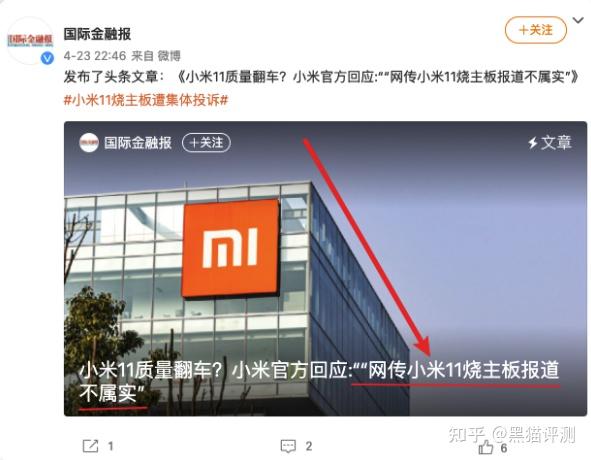Click the article caption text over image
The image size is (591, 460).
coord(319,382)
